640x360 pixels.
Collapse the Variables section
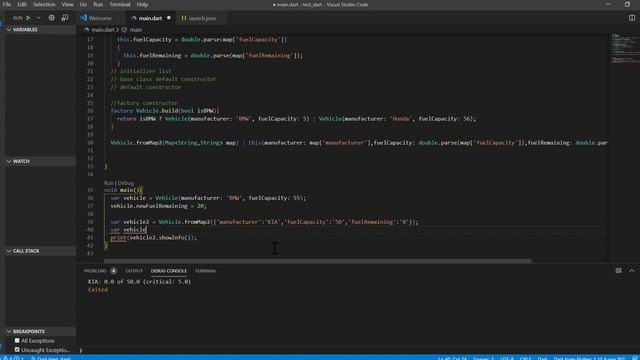(40, 30)
